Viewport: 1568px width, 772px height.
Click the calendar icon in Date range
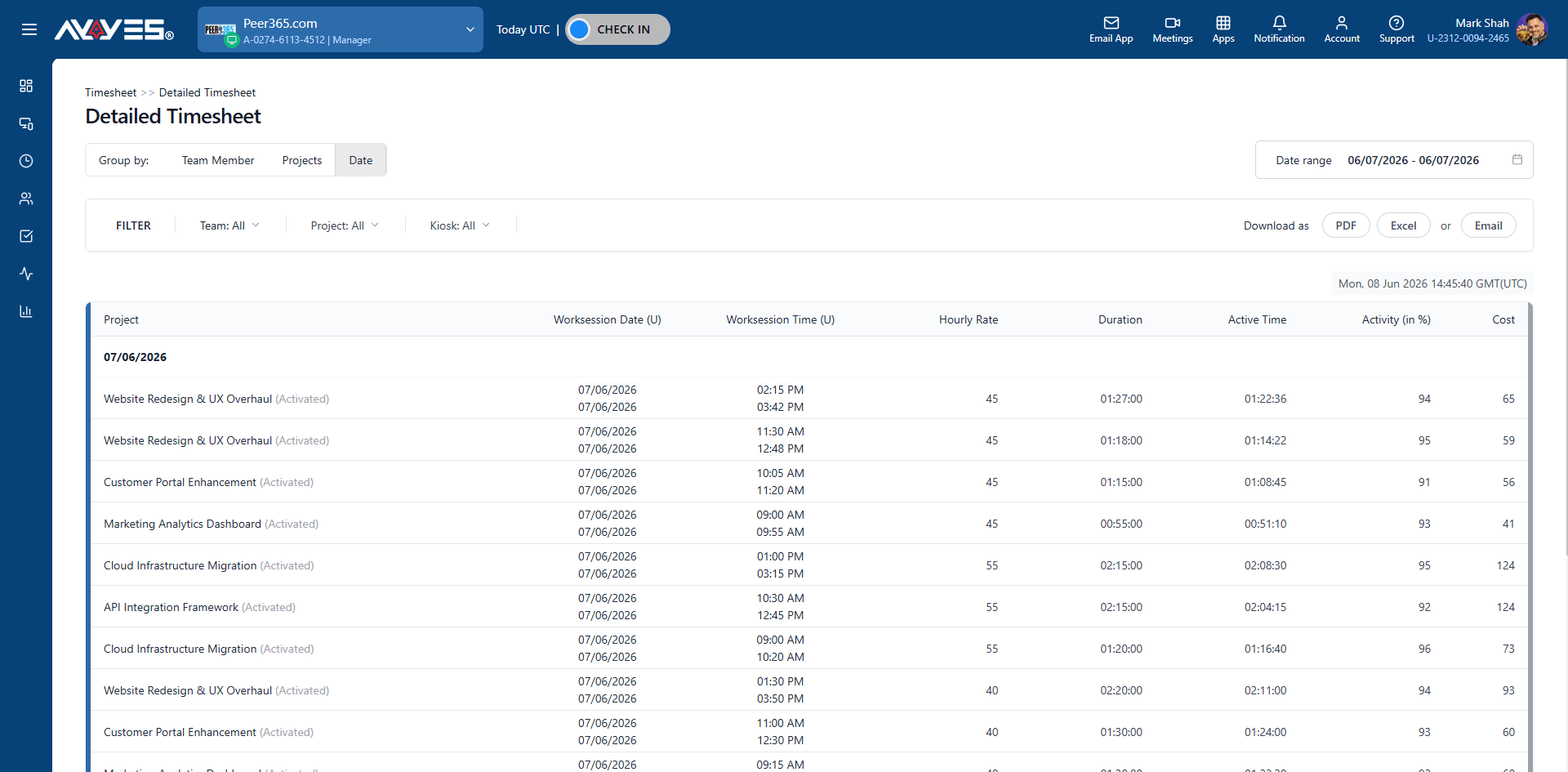click(1517, 159)
